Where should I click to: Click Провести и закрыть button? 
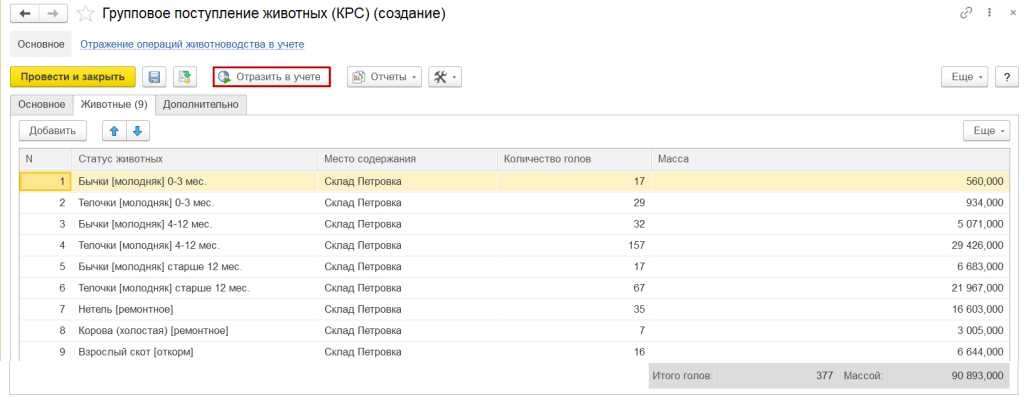[x=72, y=76]
